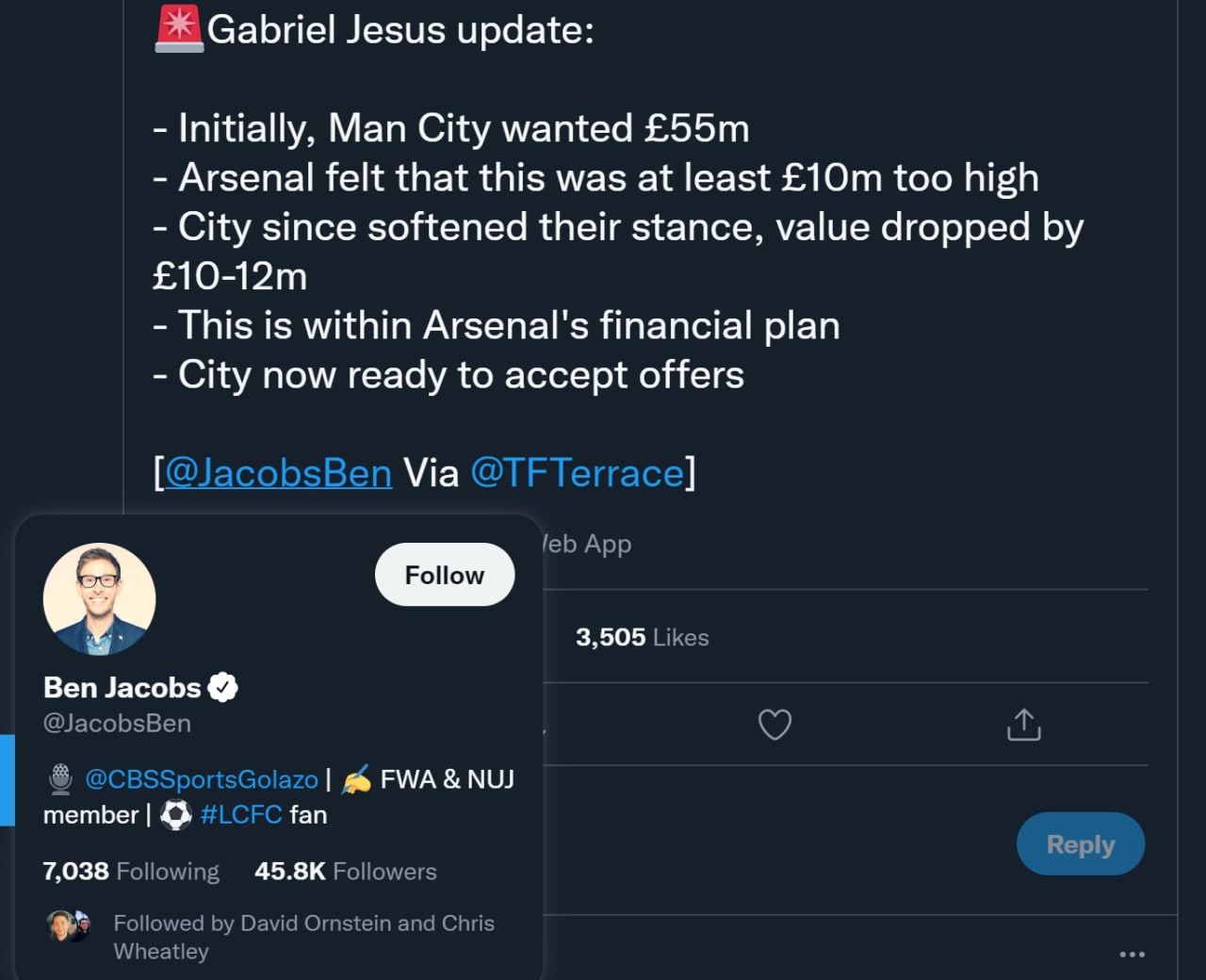Click the Web App source label
The height and width of the screenshot is (980, 1206).
point(586,544)
